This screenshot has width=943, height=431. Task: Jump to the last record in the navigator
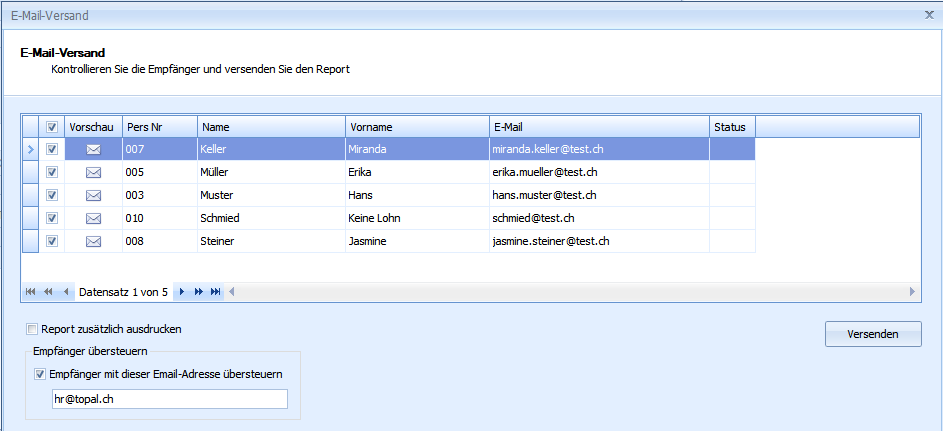click(215, 292)
